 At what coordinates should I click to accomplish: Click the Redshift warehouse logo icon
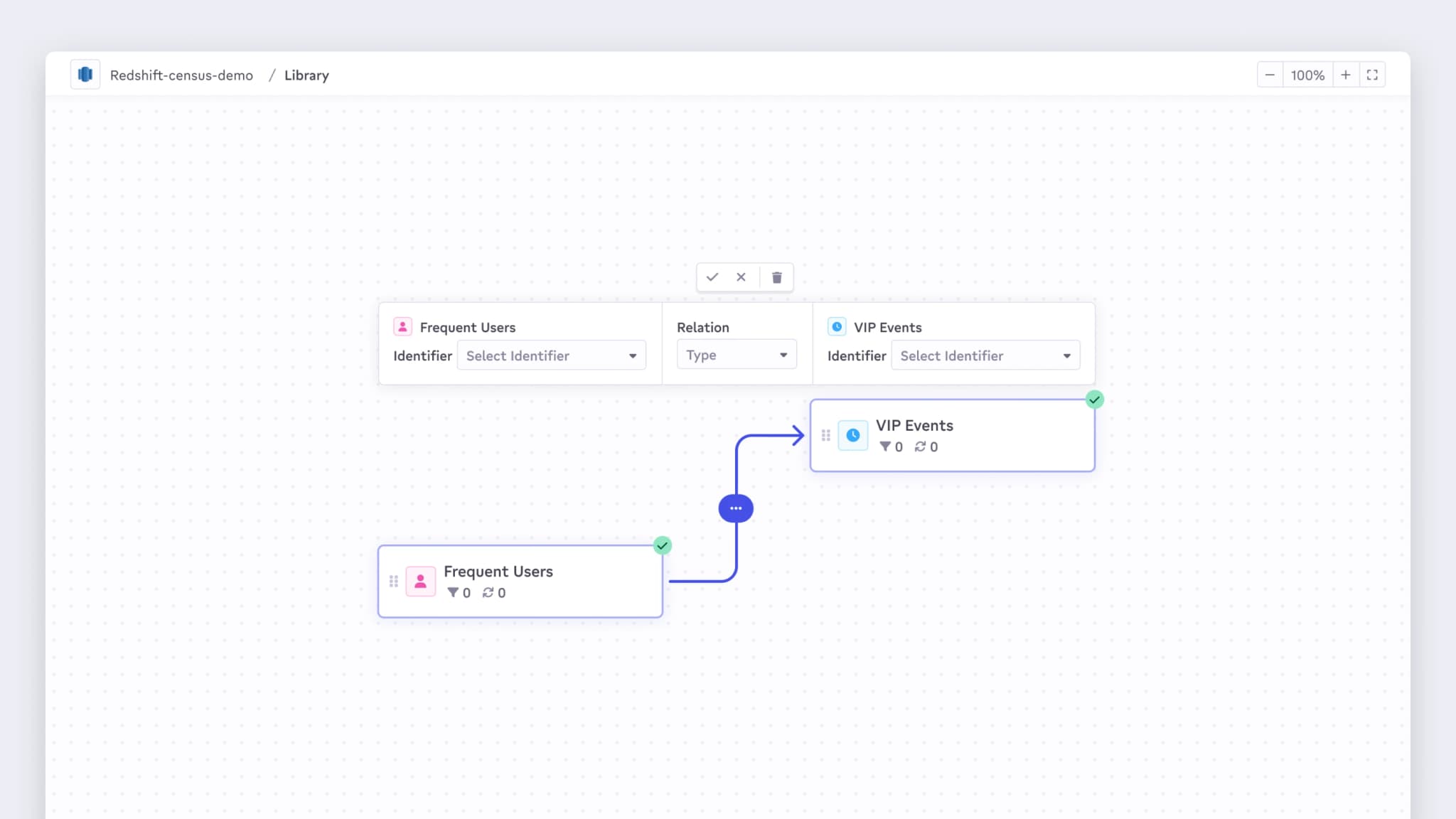[85, 75]
